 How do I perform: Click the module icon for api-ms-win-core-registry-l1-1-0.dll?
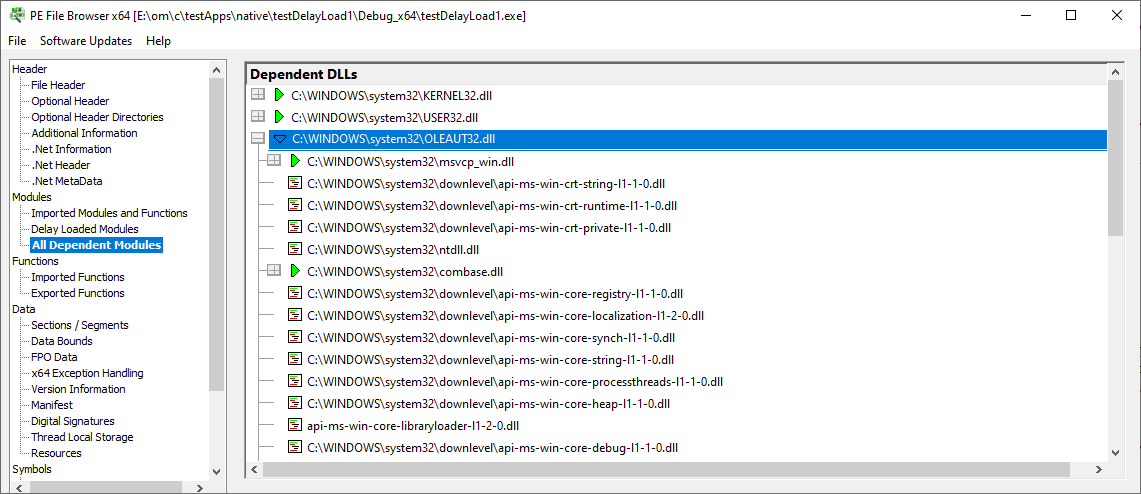tap(295, 293)
